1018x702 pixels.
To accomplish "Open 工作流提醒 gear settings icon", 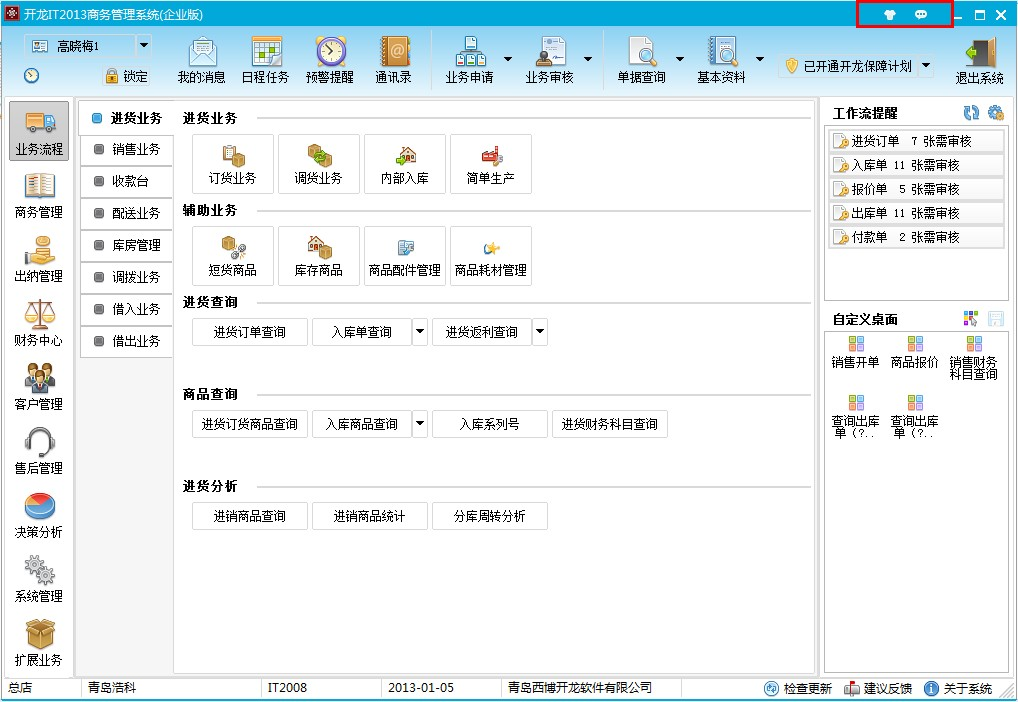I will pos(996,113).
